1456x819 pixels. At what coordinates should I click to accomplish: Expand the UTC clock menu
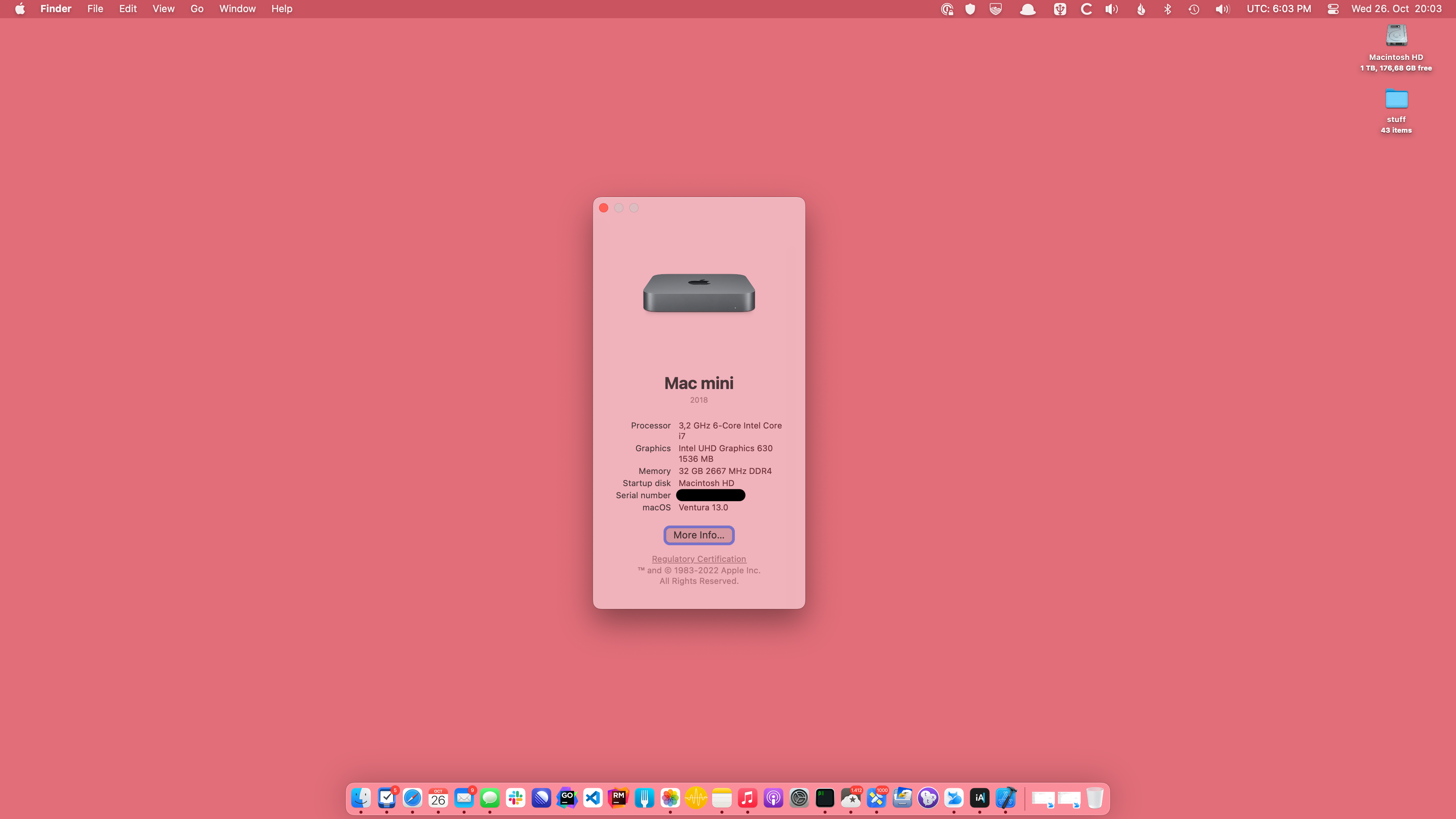1279,9
